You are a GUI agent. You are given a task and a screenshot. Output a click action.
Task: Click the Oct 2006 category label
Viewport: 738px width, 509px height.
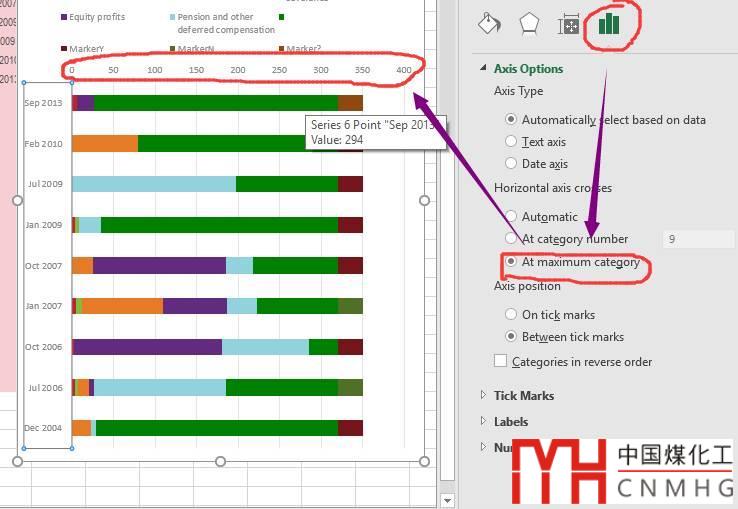43,347
